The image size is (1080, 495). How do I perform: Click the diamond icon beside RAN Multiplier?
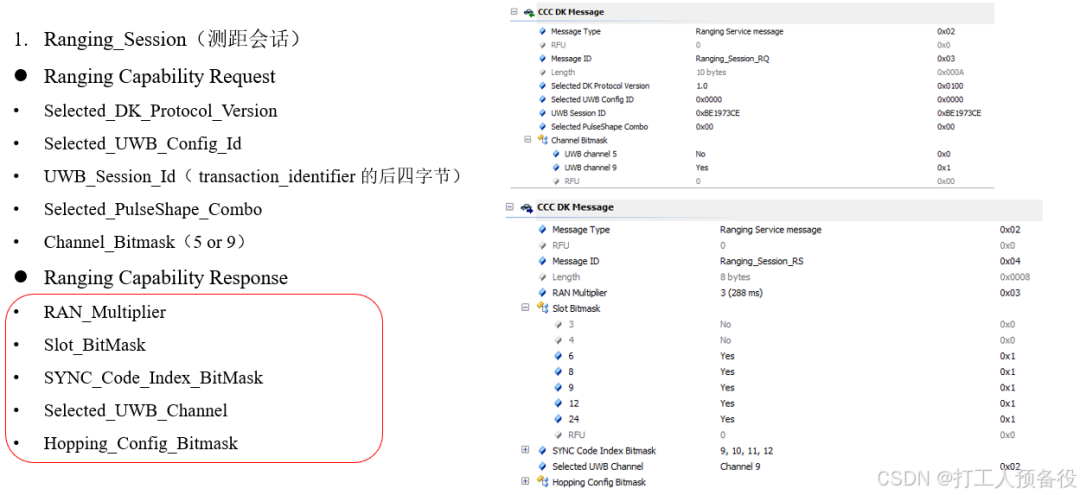pos(543,293)
